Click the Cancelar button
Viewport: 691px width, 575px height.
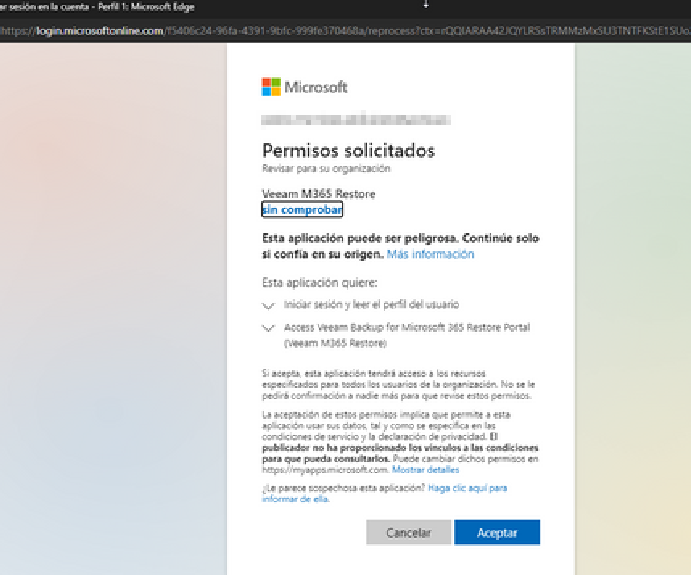tap(408, 532)
